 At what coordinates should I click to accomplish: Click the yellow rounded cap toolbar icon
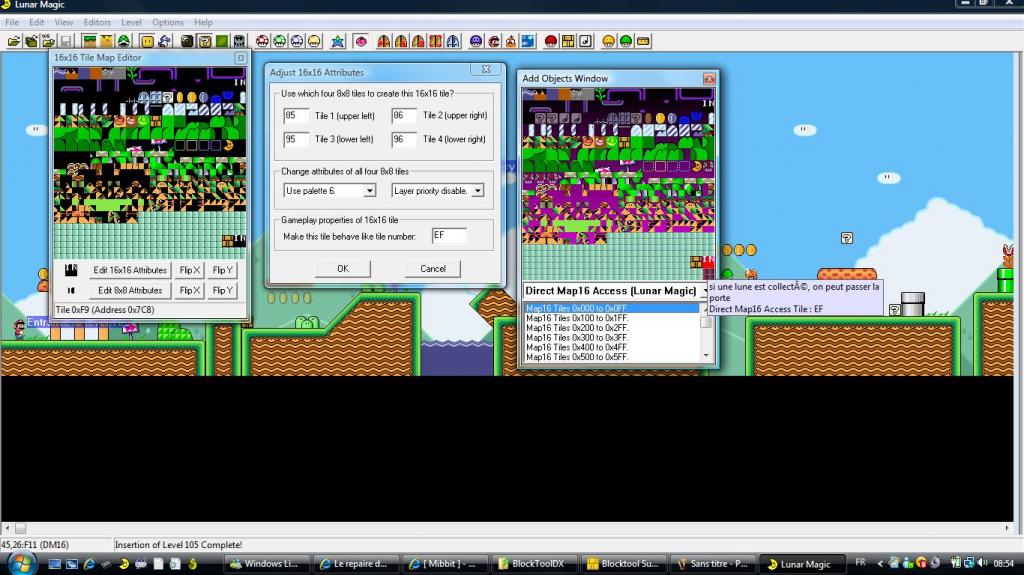pyautogui.click(x=609, y=41)
